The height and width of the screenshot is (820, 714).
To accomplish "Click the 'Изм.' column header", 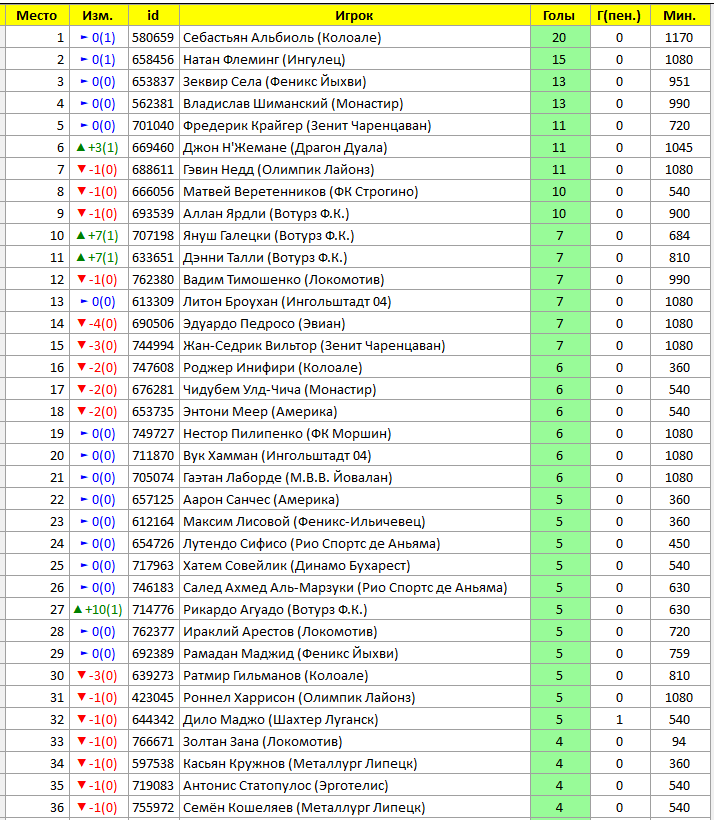I will 98,16.
